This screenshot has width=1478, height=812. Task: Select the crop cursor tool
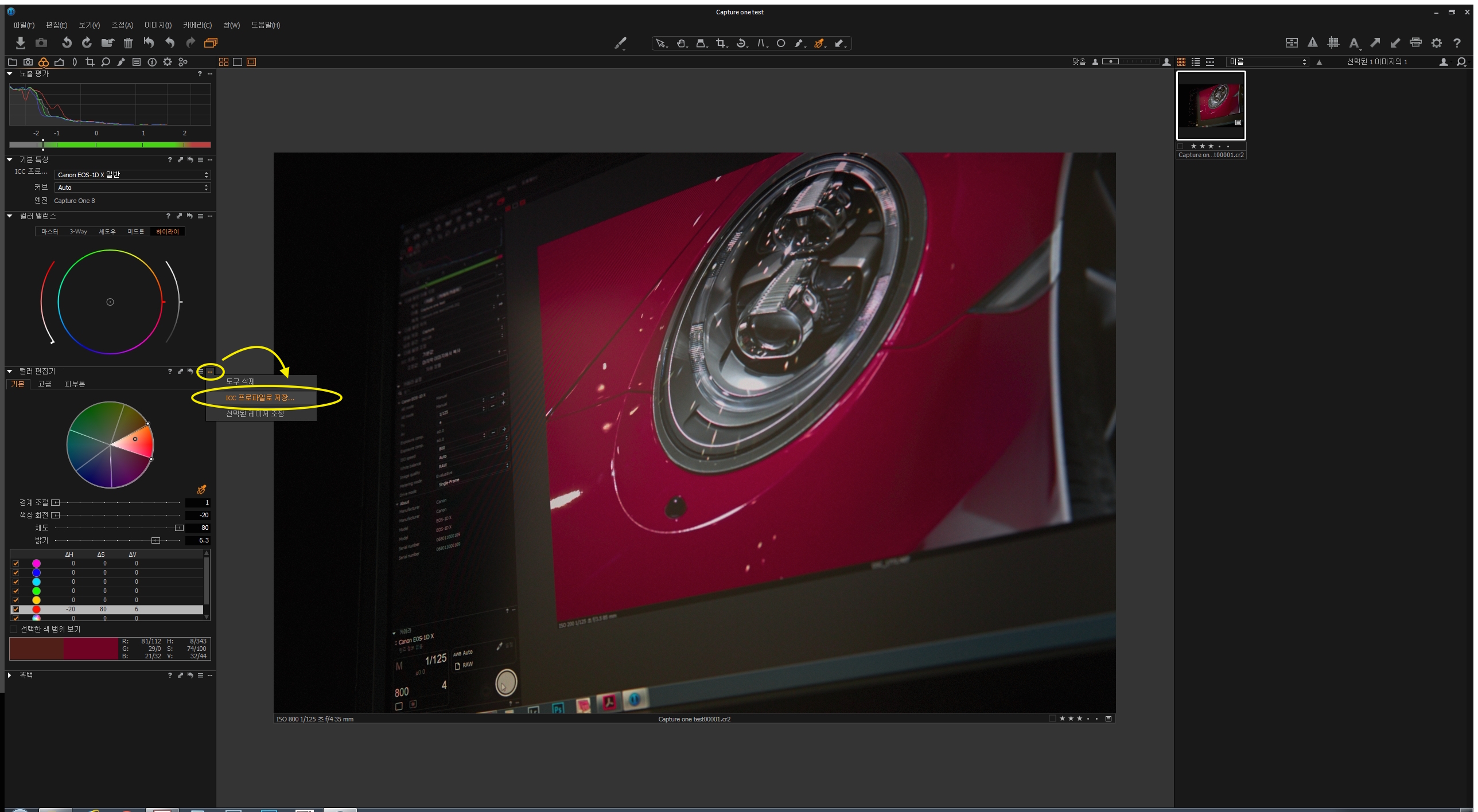721,44
